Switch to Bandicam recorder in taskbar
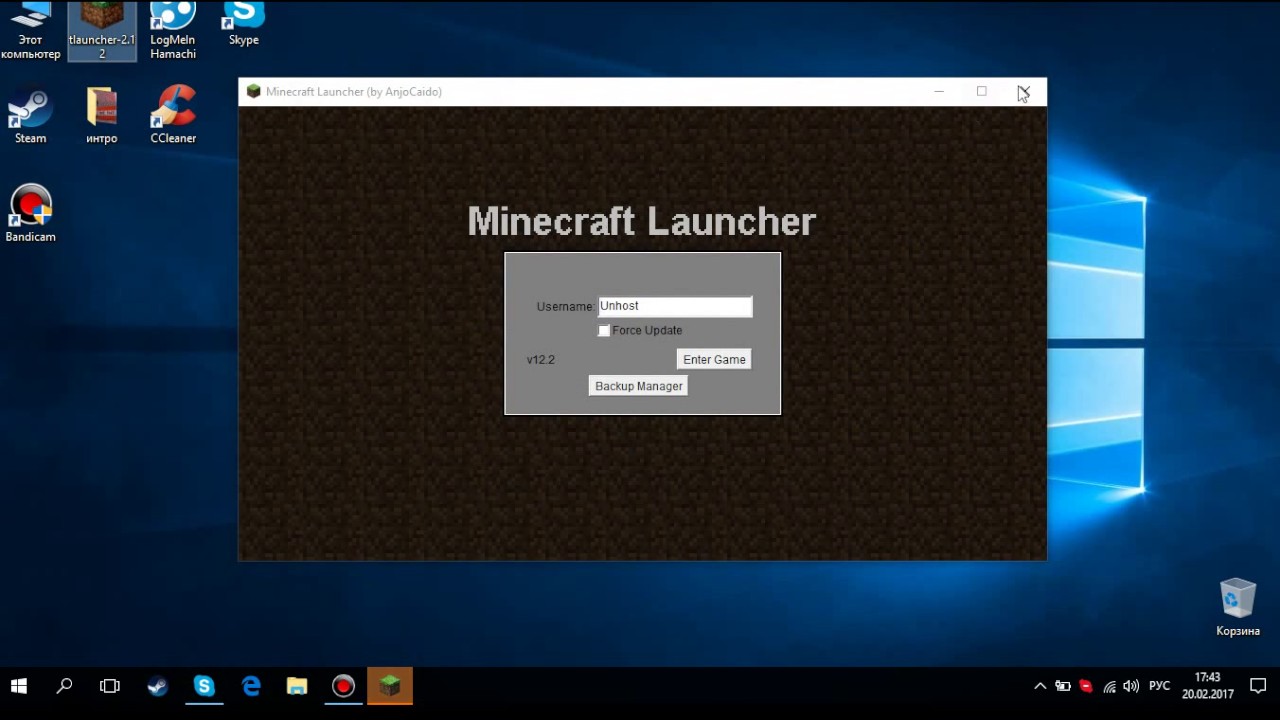Viewport: 1280px width, 720px height. 343,686
